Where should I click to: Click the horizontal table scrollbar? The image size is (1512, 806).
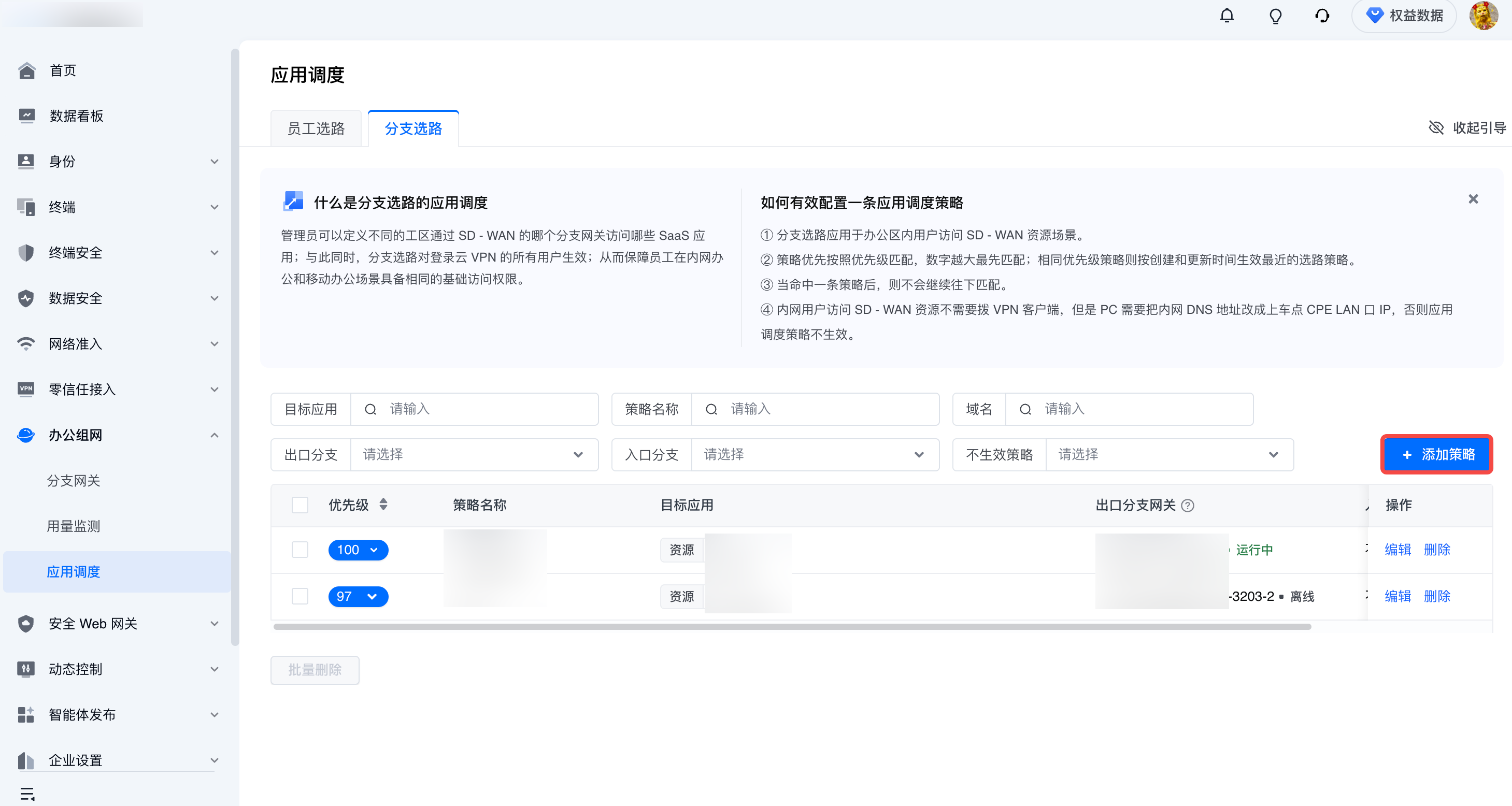click(792, 626)
